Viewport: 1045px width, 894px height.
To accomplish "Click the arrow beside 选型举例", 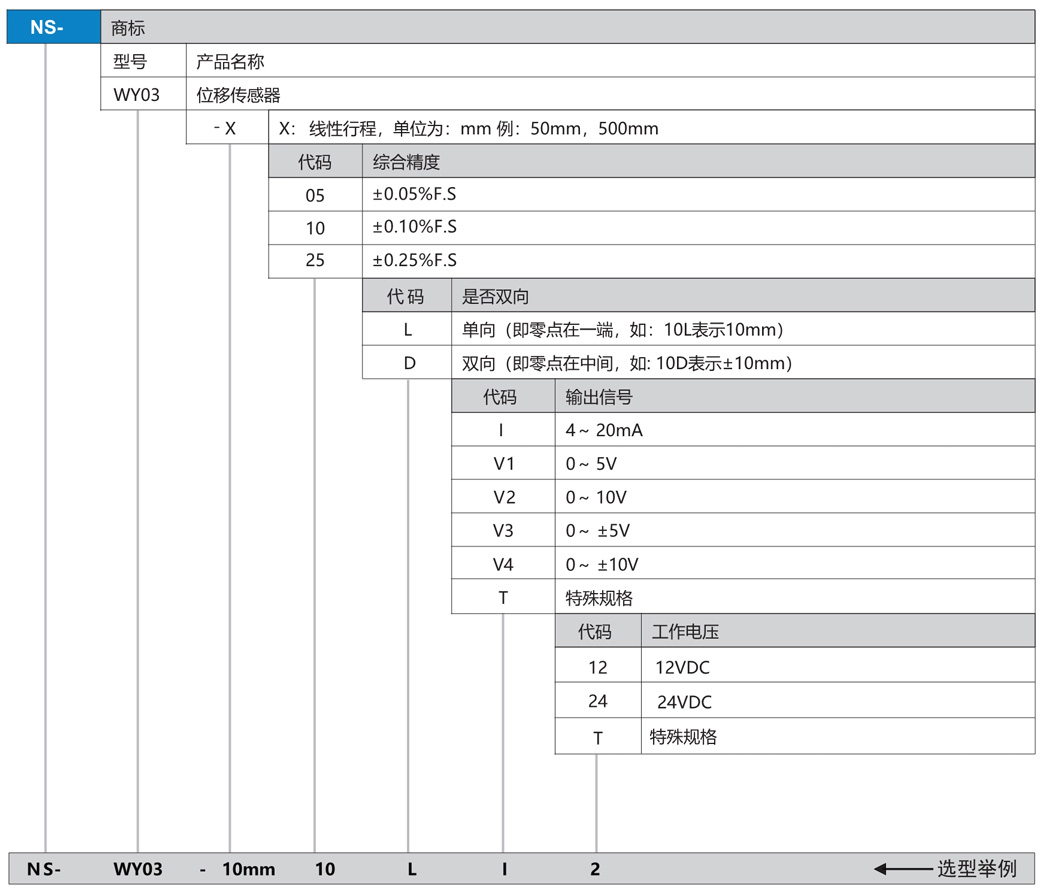I will tap(901, 868).
